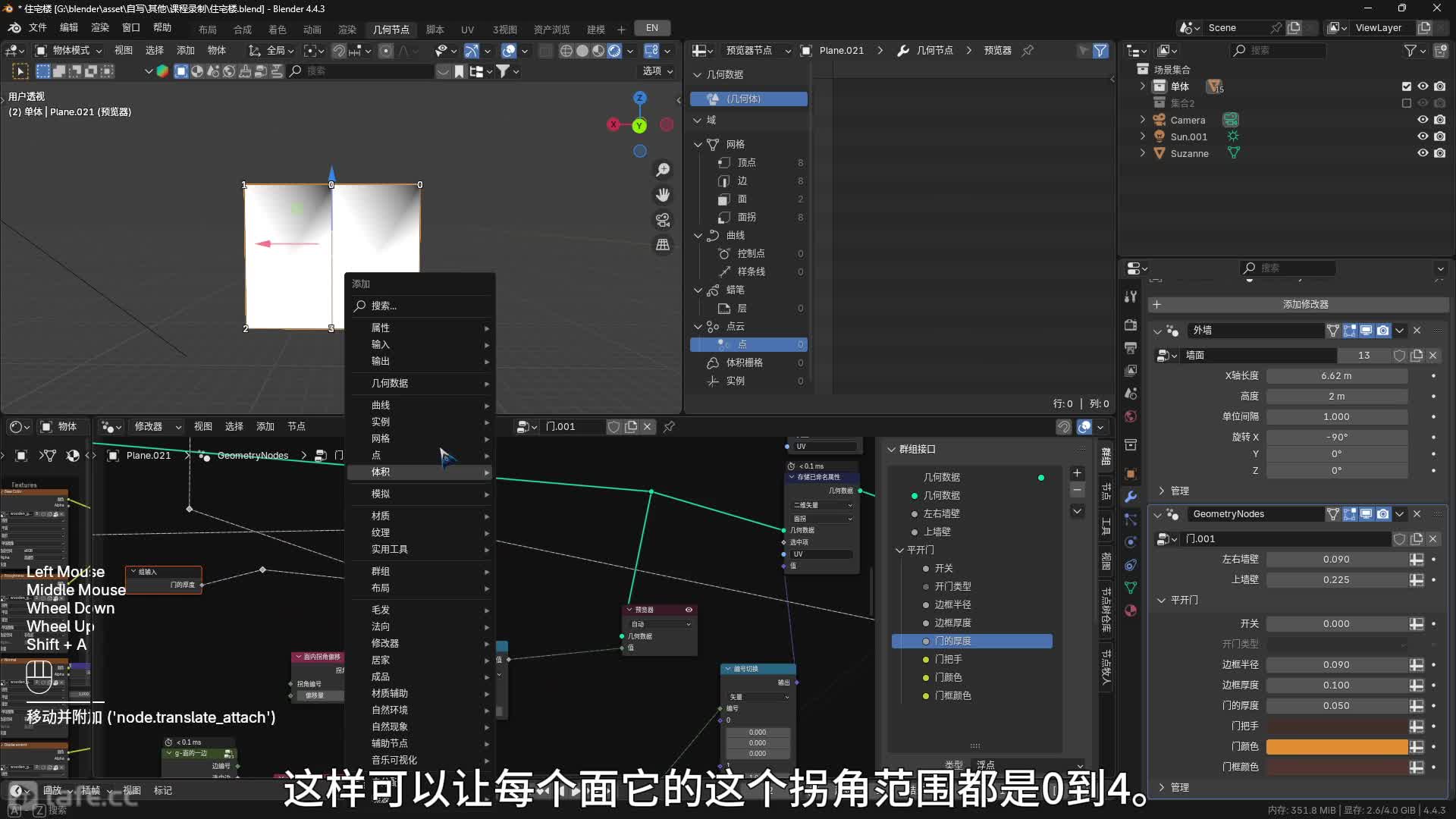Select material preview shading mode

(598, 51)
